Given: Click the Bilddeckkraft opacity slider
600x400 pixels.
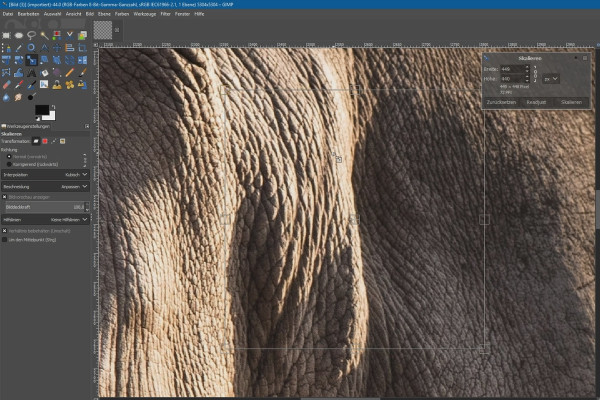Looking at the screenshot, I should coord(45,207).
